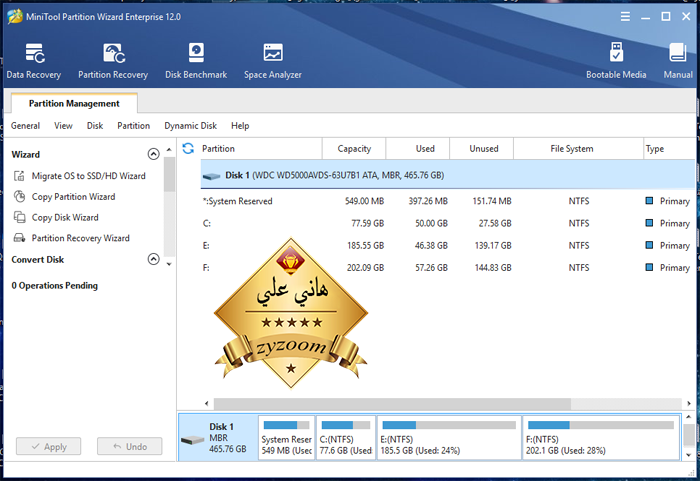700x481 pixels.
Task: Open Disk Benchmark tool
Action: (196, 61)
